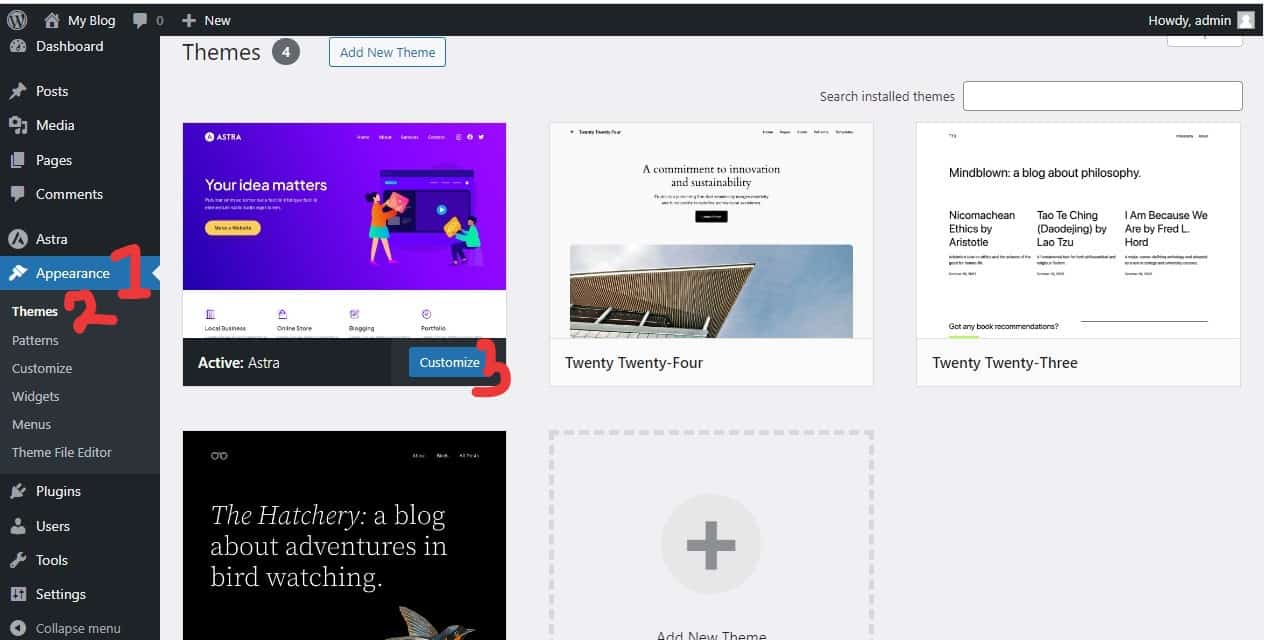Click the WordPress logo icon
This screenshot has height=640, width=1264.
(x=17, y=20)
